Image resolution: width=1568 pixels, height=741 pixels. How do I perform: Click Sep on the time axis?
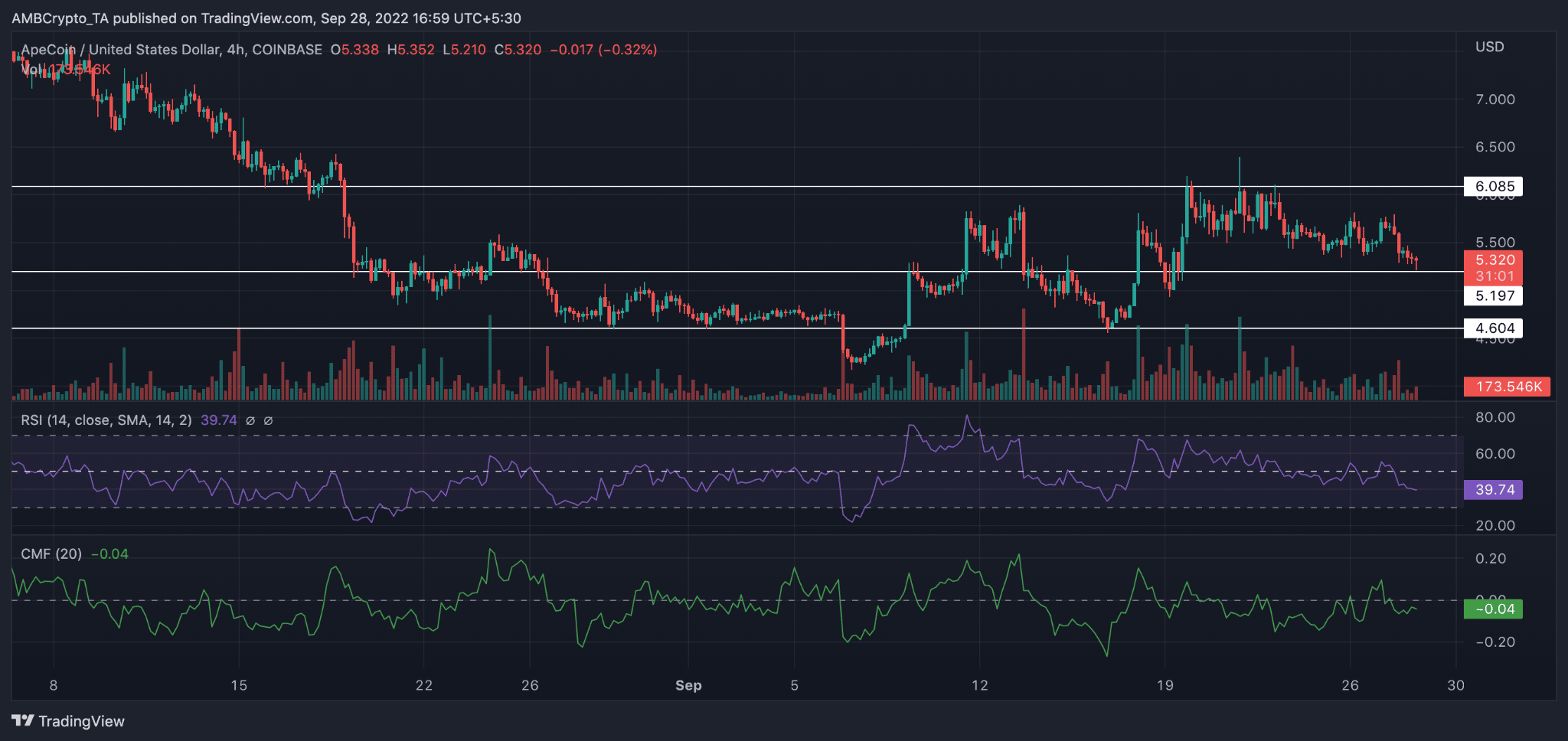[688, 686]
